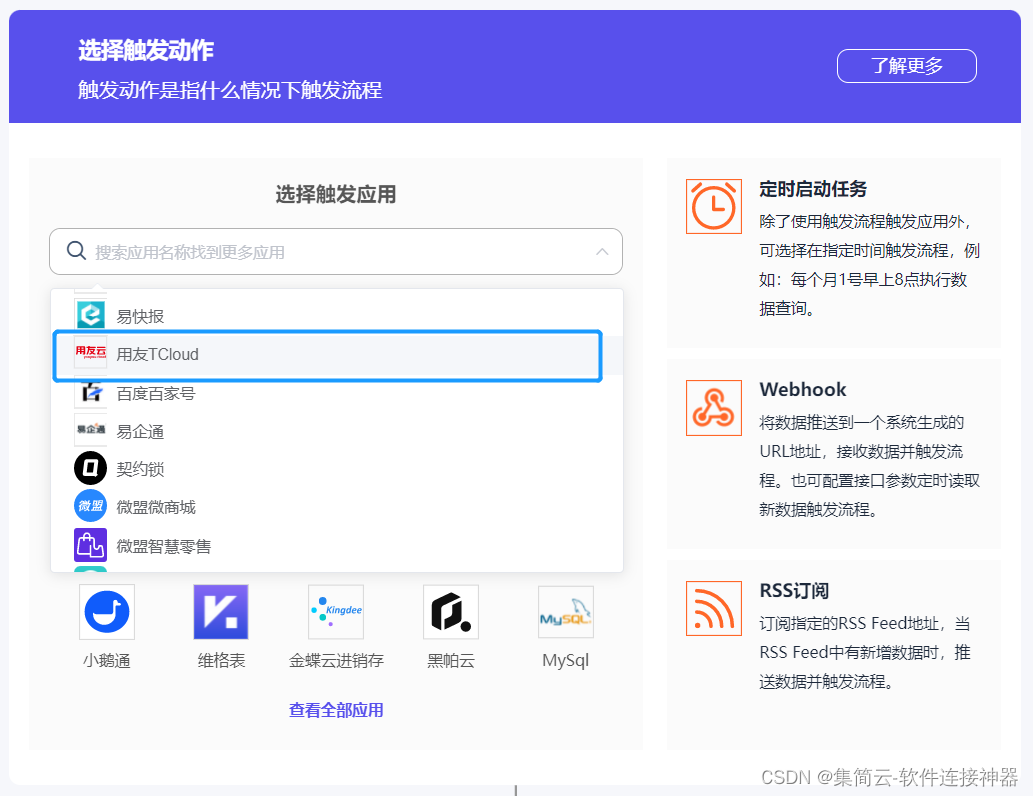This screenshot has width=1033, height=796.
Task: Click the 小鹅通 label
Action: (107, 660)
